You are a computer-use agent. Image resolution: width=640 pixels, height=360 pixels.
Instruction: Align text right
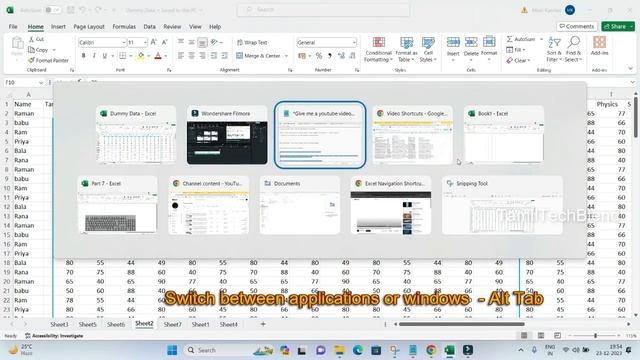[x=202, y=56]
